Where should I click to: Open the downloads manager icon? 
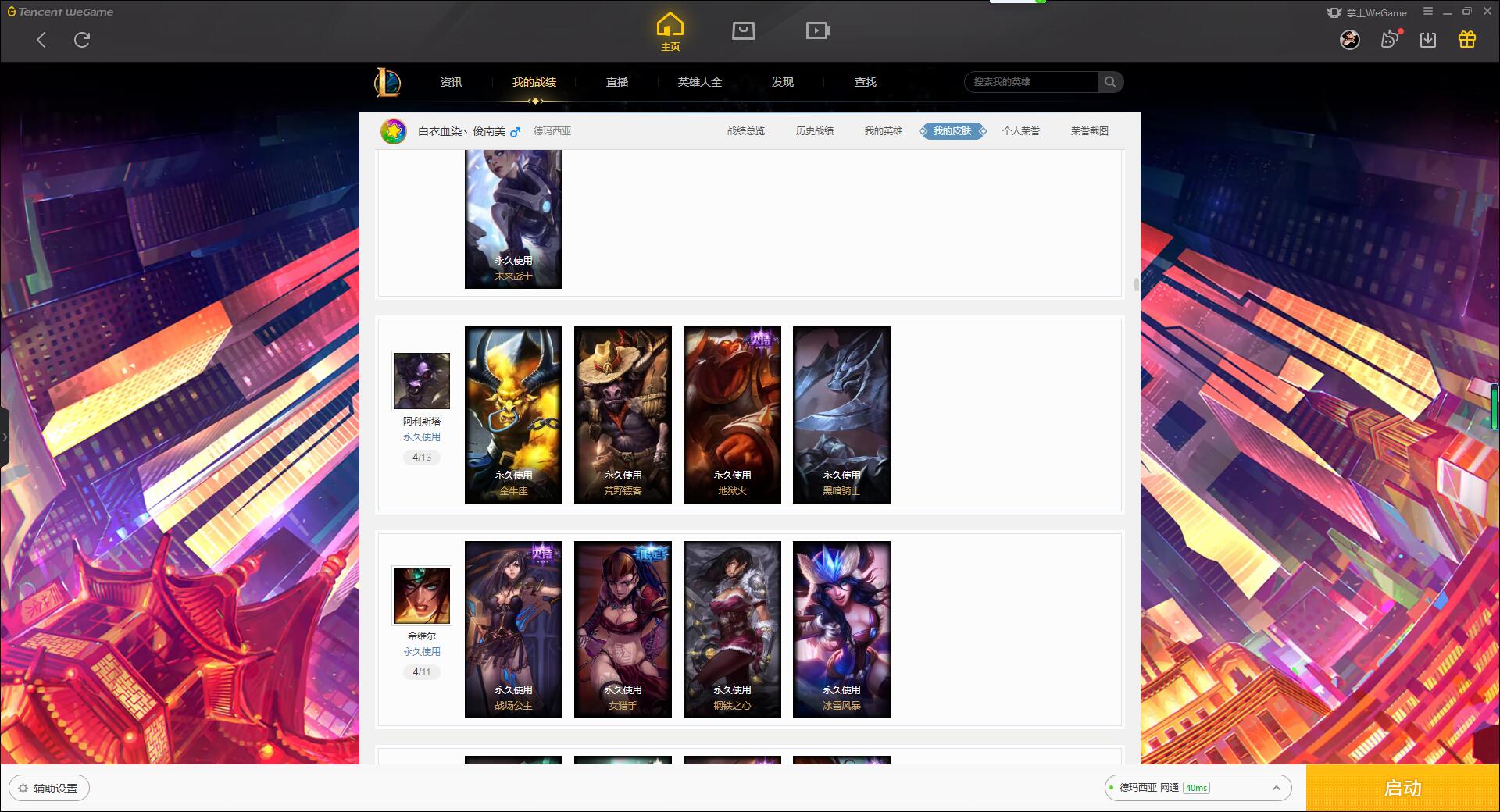pyautogui.click(x=1428, y=40)
